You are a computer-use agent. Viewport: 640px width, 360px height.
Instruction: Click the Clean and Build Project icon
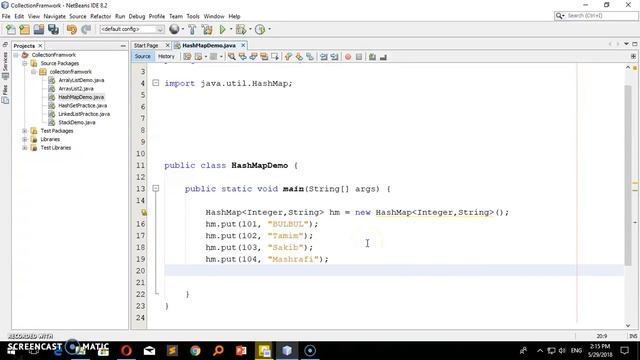pos(207,29)
